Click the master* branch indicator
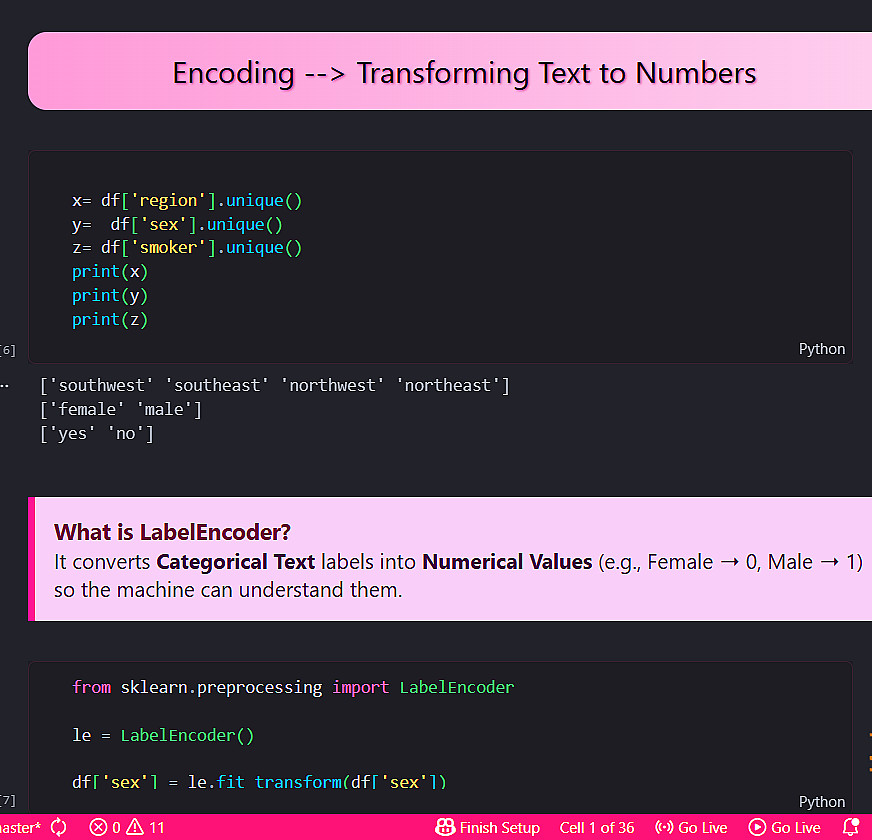This screenshot has height=840, width=872. click(x=20, y=827)
